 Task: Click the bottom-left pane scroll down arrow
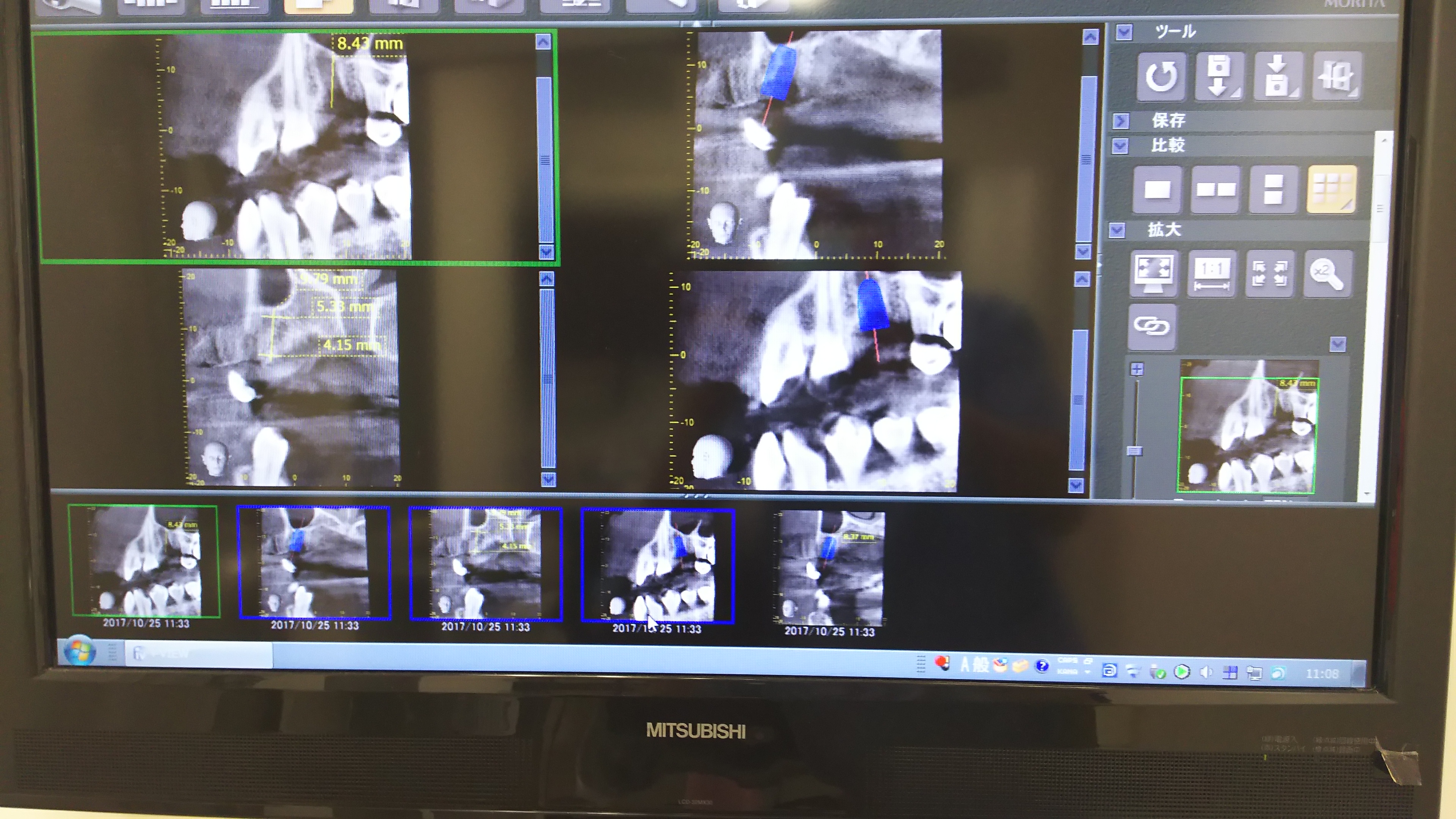548,479
